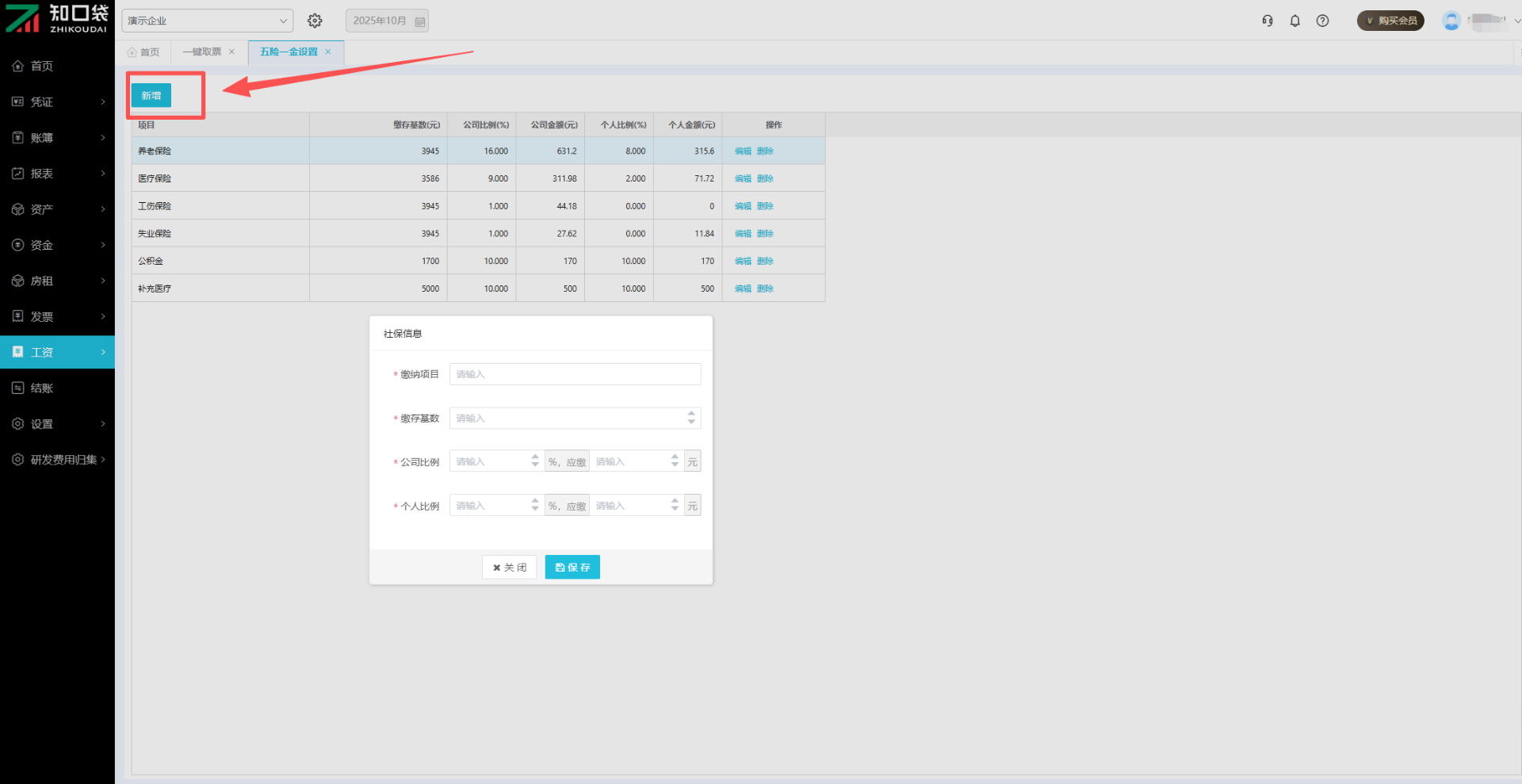The height and width of the screenshot is (784, 1522).
Task: Expand the 演示企业 company dropdown
Action: coord(207,21)
